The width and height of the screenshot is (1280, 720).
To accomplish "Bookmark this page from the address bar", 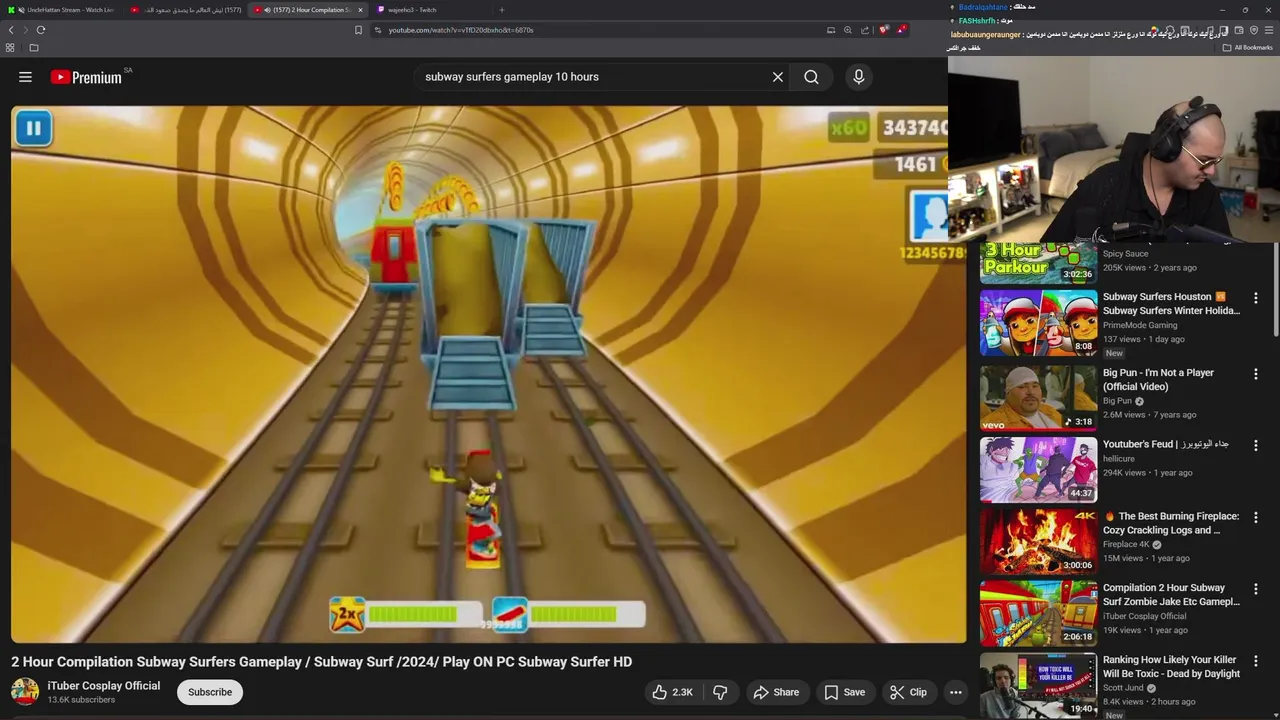I will 358,30.
